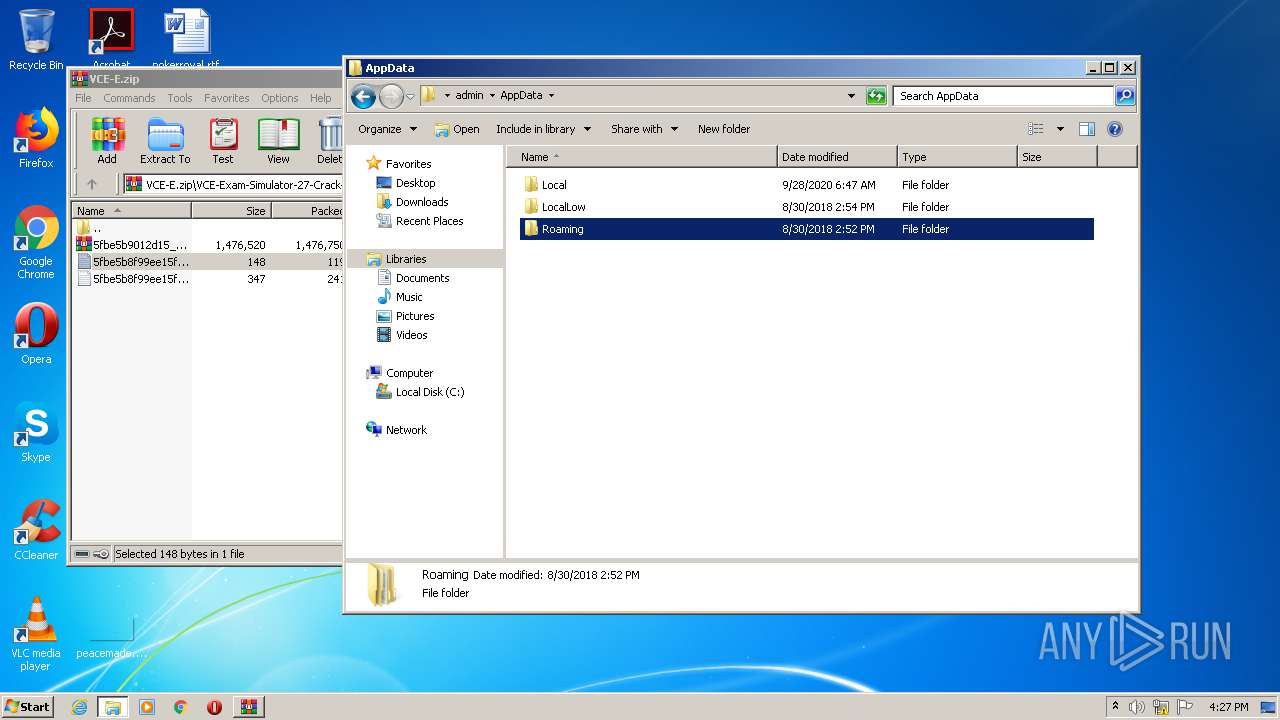Click the Search AppData input field

pos(1002,96)
